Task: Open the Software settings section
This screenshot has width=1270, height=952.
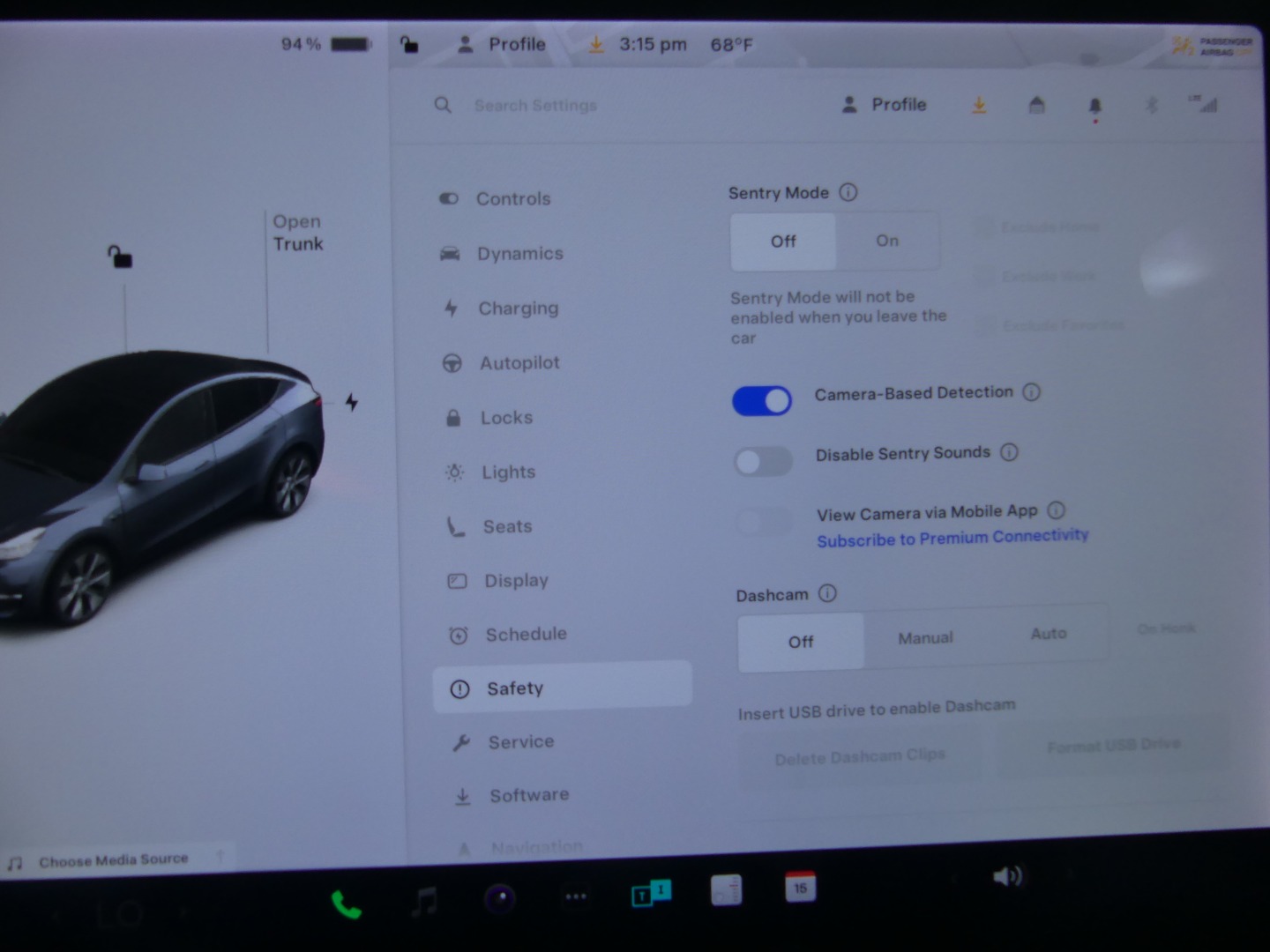Action: (528, 795)
